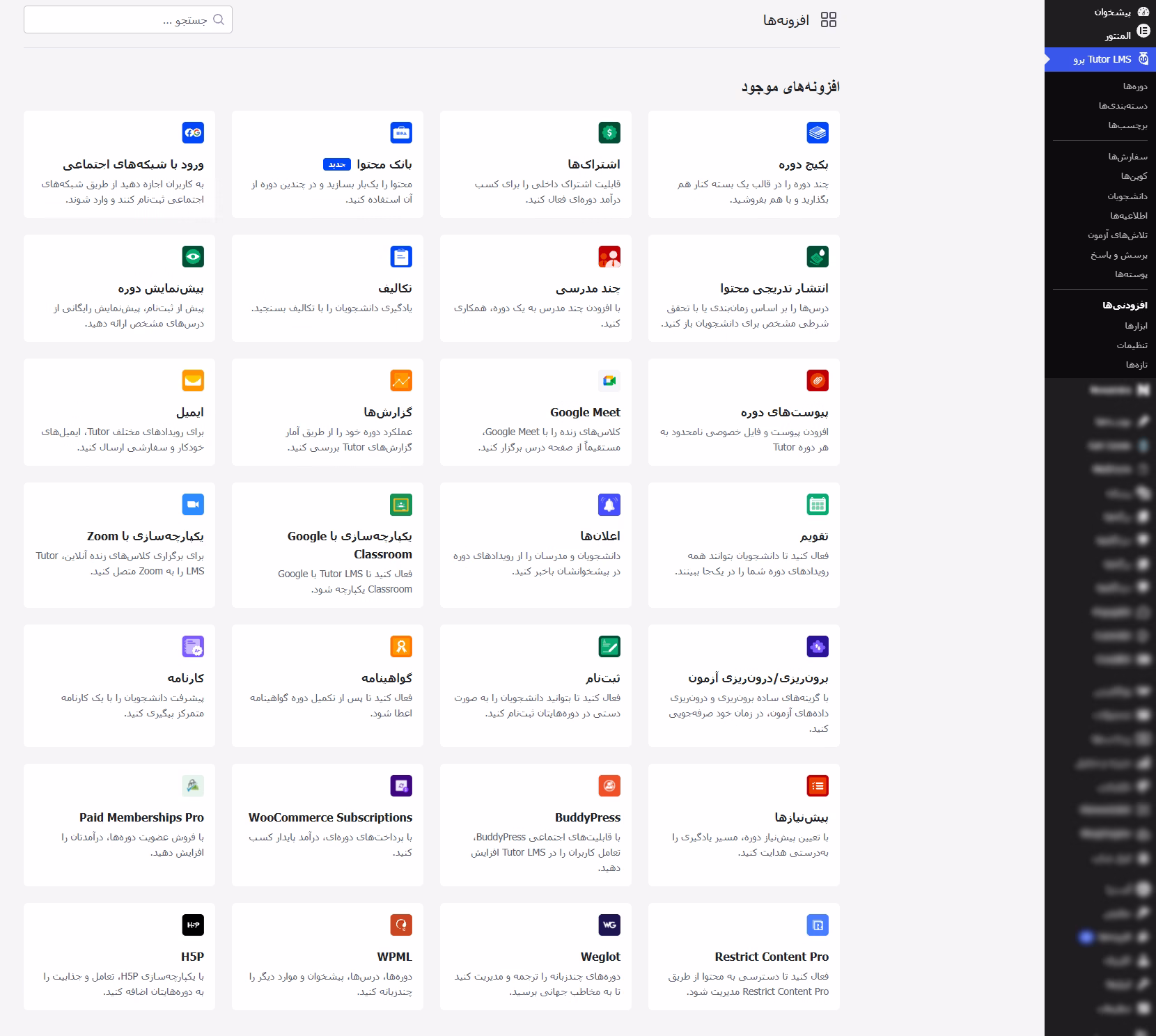1156x1036 pixels.
Task: Click the افزونه‌های موجود heading
Action: pyautogui.click(x=790, y=86)
